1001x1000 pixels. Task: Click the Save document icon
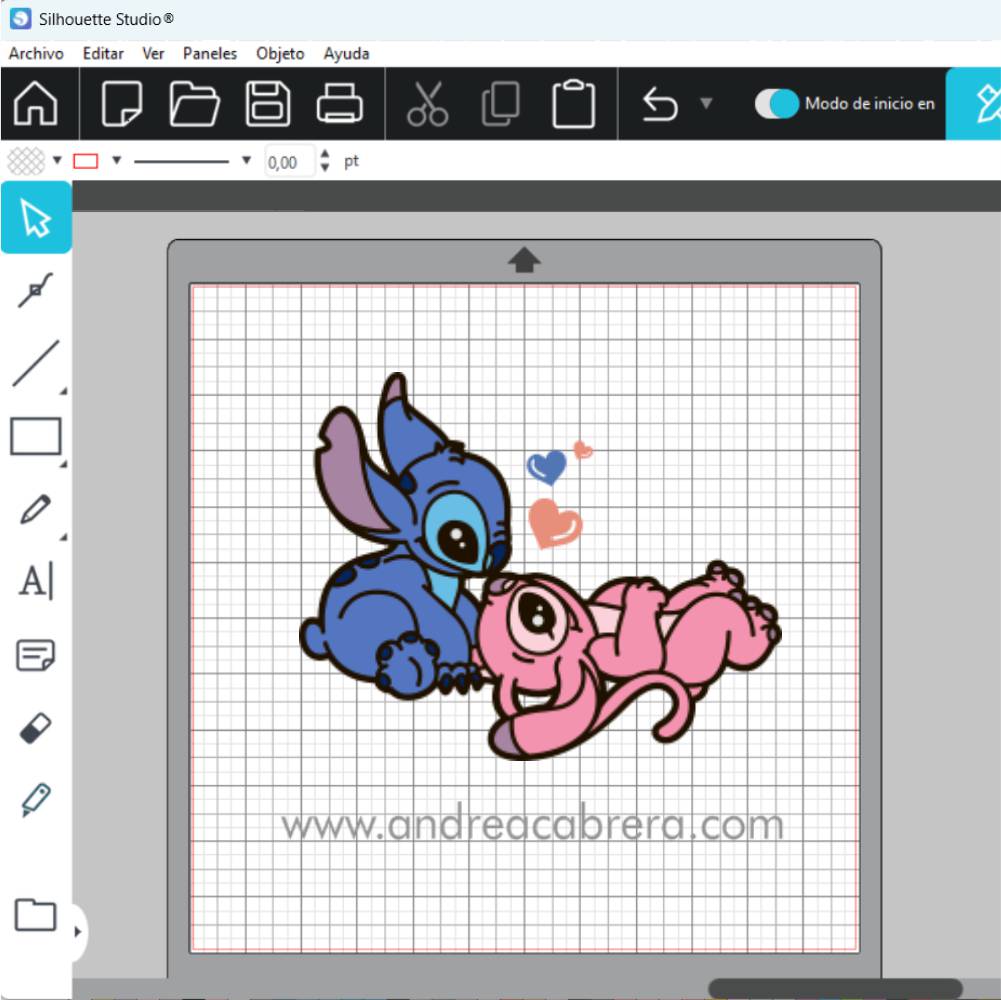click(268, 103)
